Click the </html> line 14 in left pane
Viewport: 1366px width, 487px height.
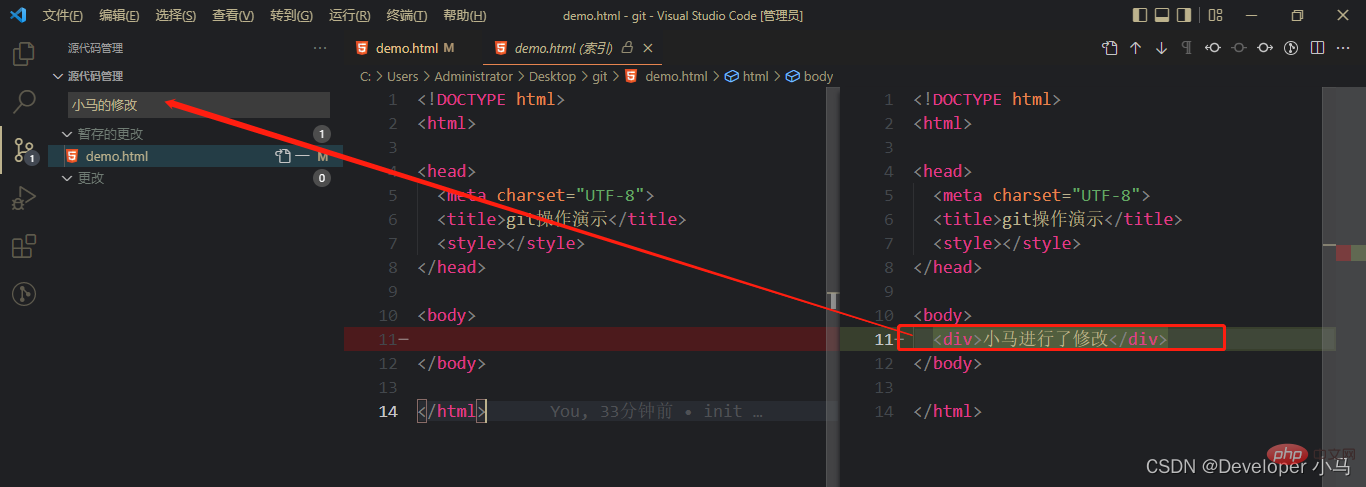tap(452, 411)
